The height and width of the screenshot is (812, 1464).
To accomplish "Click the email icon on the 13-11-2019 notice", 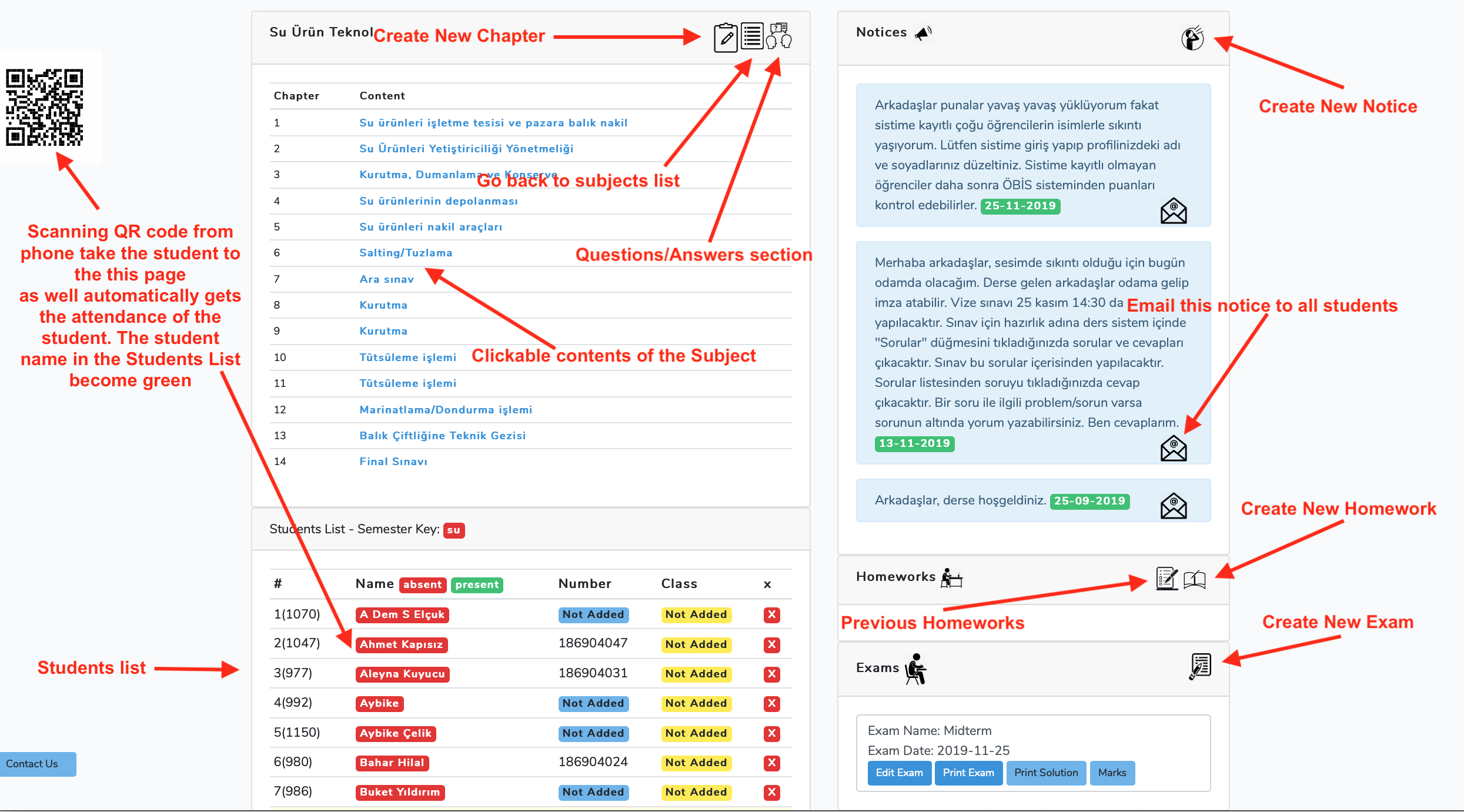I will [1173, 449].
